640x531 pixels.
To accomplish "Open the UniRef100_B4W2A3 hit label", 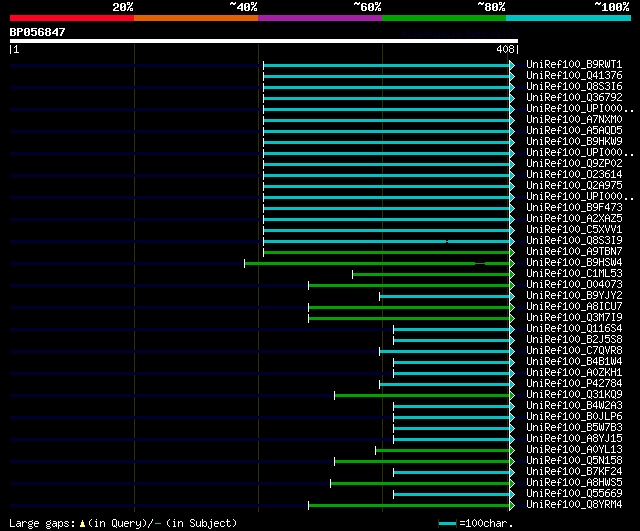I will (574, 406).
